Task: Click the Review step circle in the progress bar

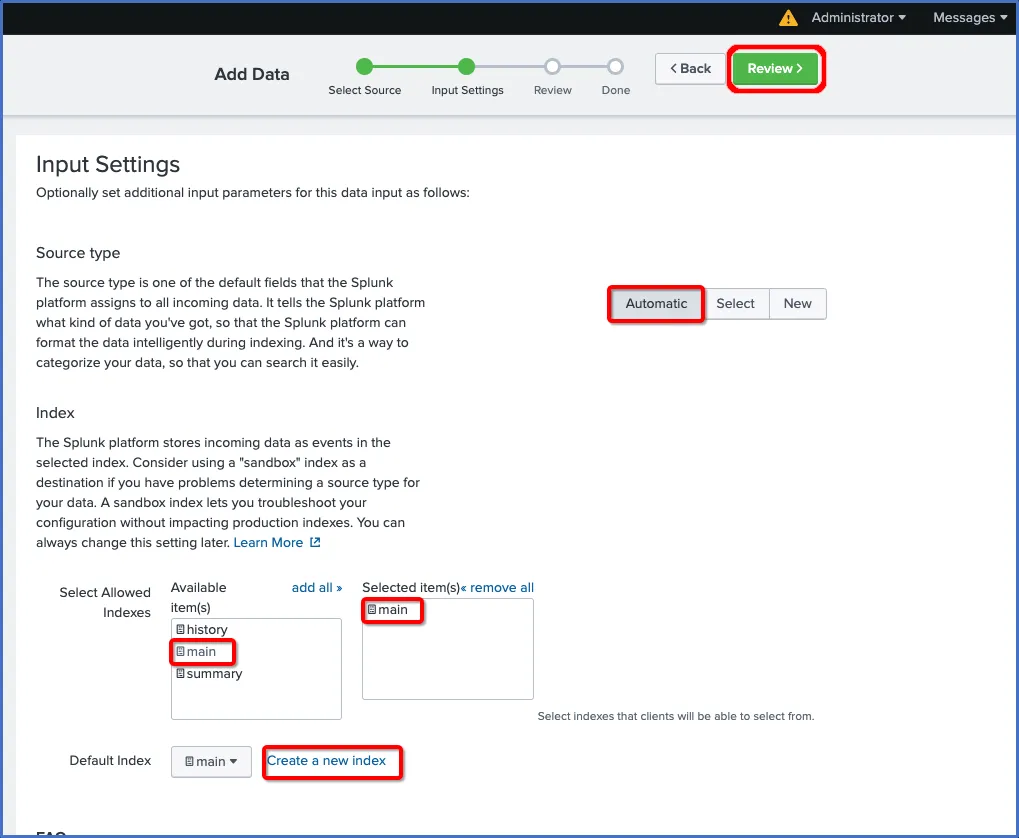Action: [552, 66]
